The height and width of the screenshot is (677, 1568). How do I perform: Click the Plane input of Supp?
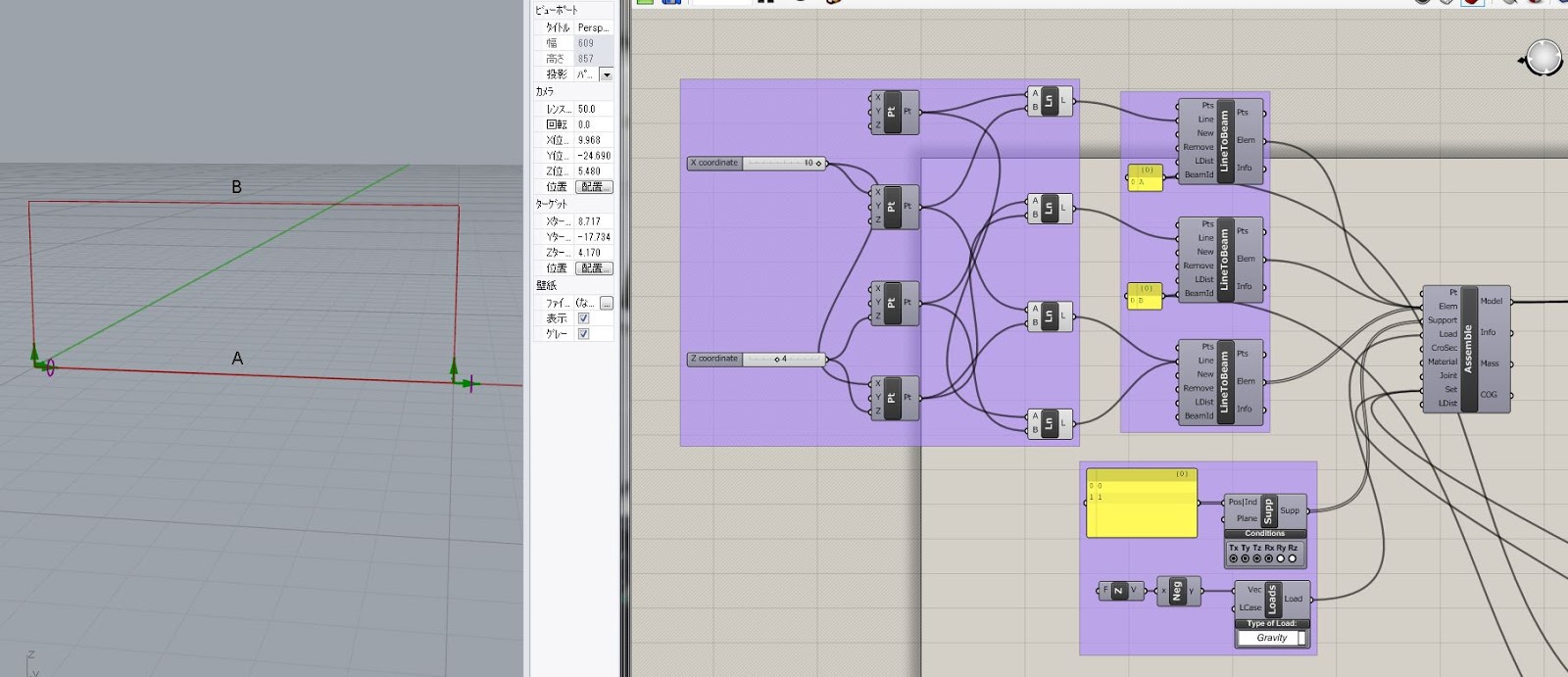[x=1247, y=518]
